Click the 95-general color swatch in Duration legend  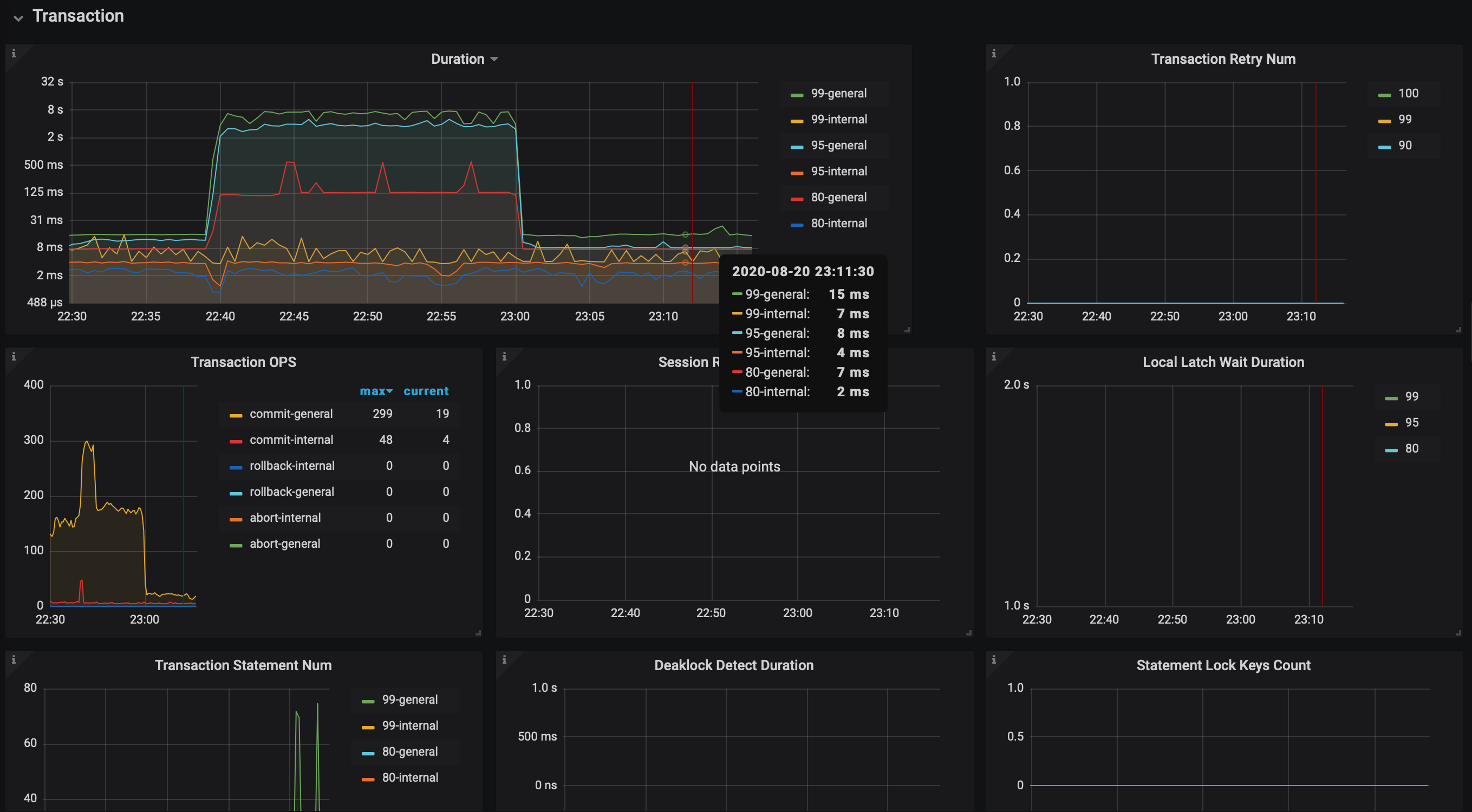797,147
